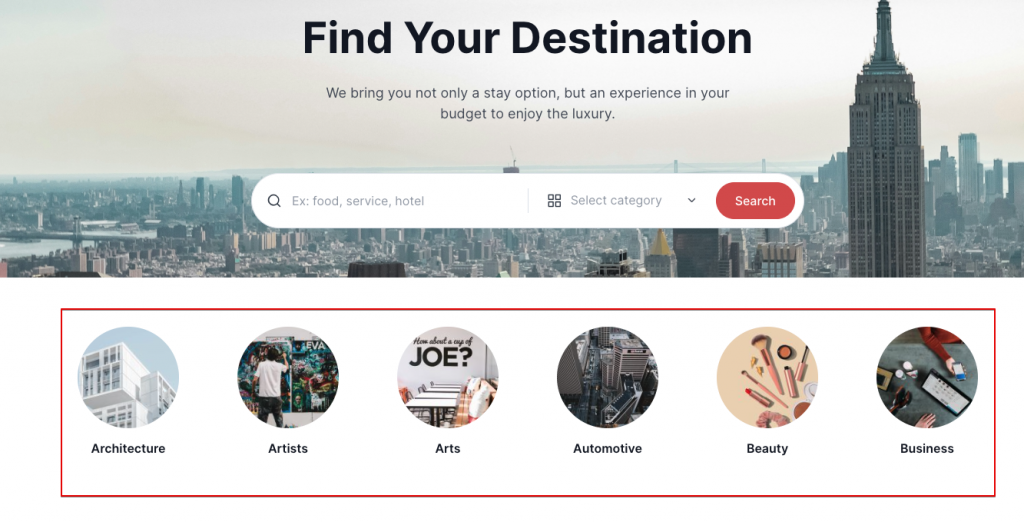
Task: Follow the Artists text link
Action: [288, 449]
